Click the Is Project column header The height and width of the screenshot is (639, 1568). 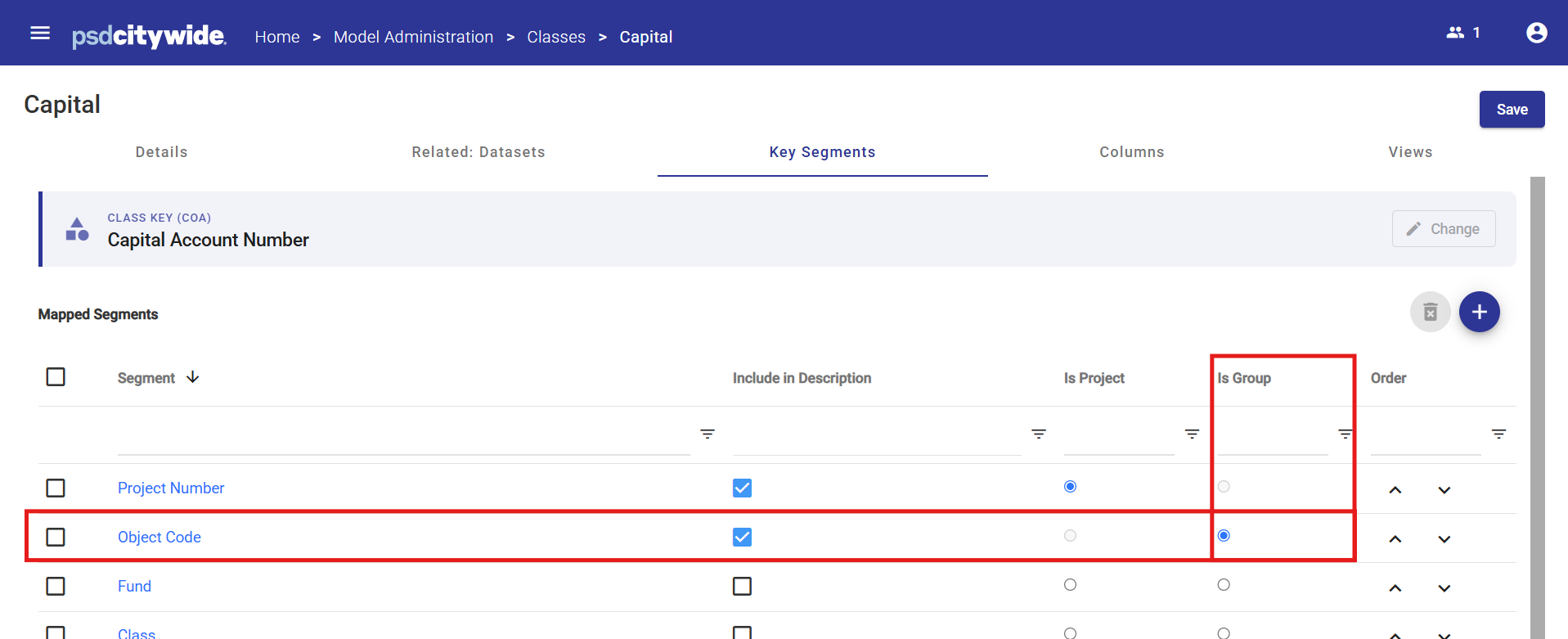1094,378
